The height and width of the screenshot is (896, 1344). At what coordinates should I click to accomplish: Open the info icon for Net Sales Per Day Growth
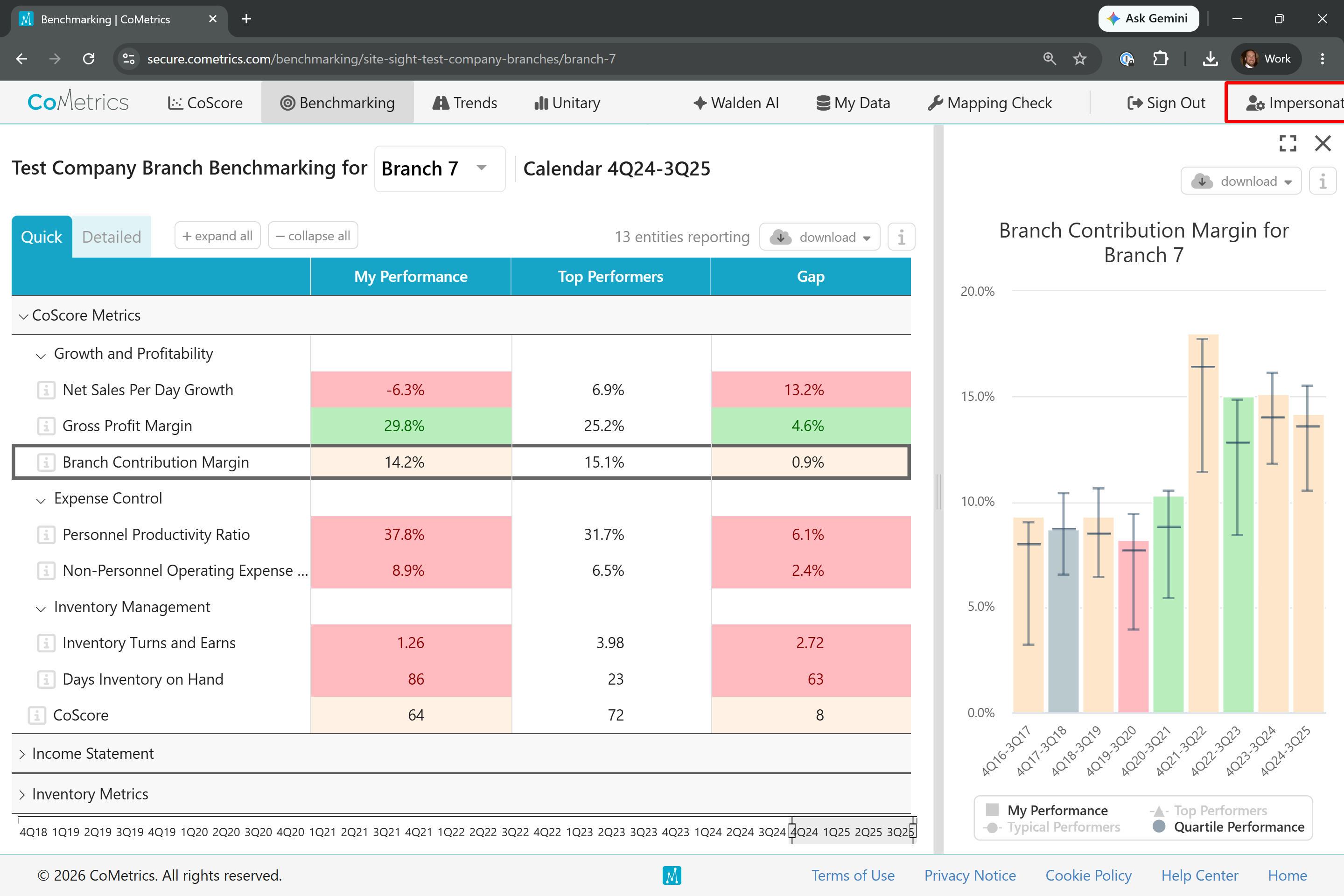(46, 390)
